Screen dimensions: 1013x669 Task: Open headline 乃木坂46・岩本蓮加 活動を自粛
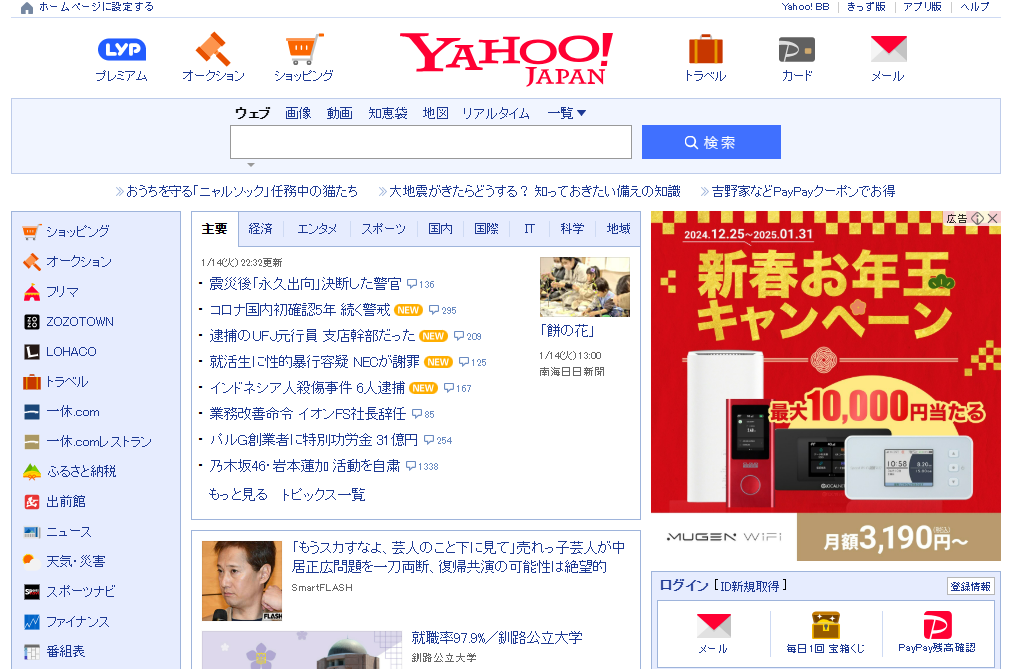click(x=305, y=466)
